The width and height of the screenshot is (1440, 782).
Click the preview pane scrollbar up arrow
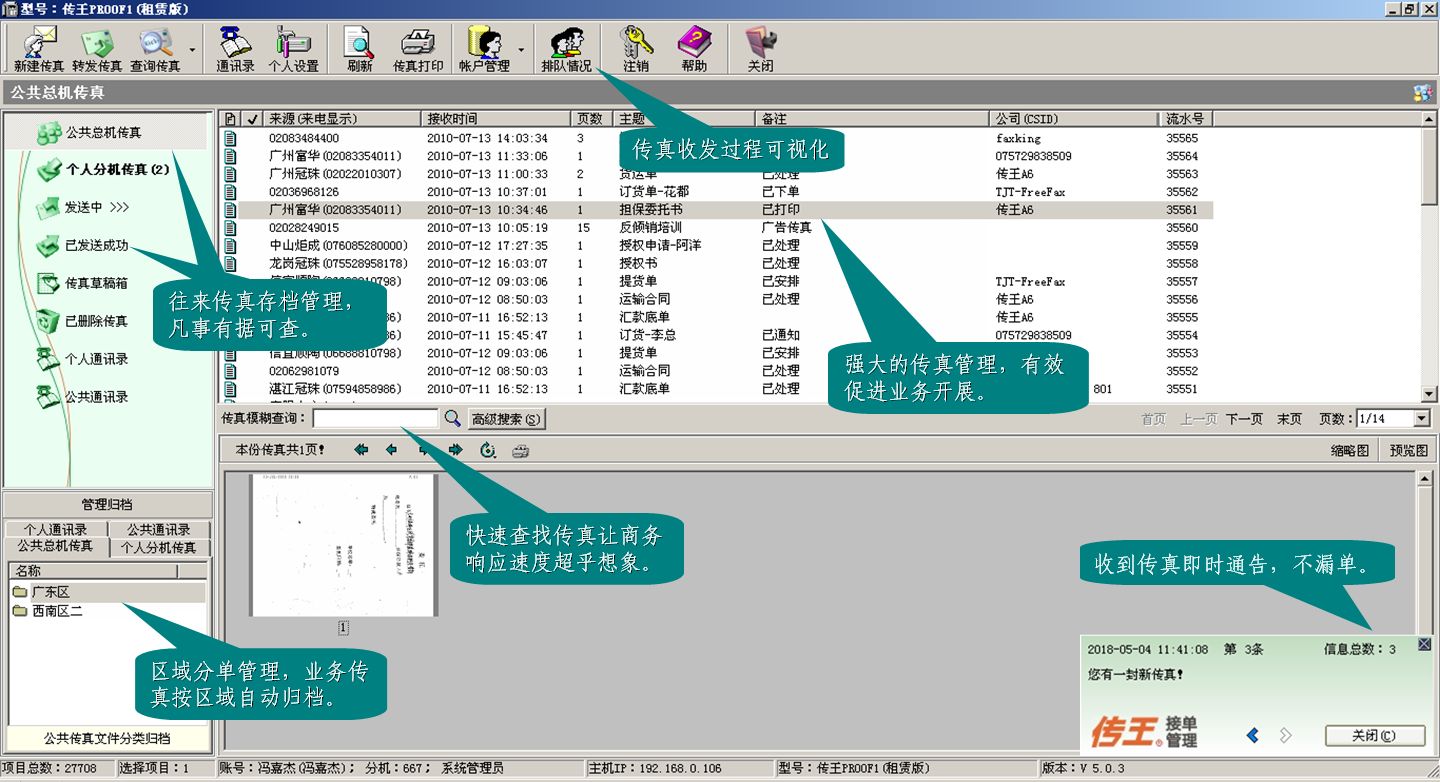pyautogui.click(x=1425, y=480)
